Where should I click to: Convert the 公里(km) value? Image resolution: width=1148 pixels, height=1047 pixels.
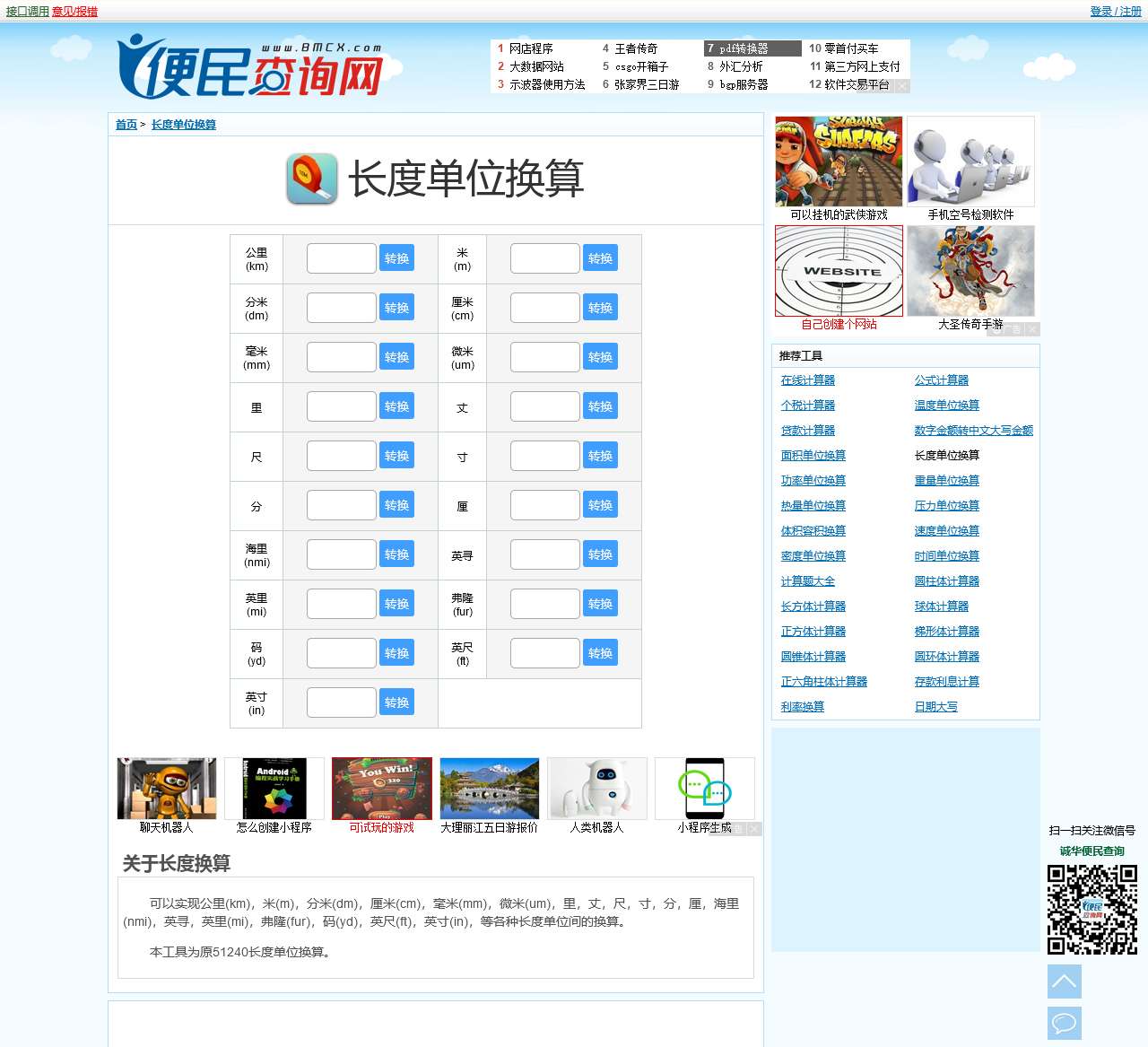point(396,258)
